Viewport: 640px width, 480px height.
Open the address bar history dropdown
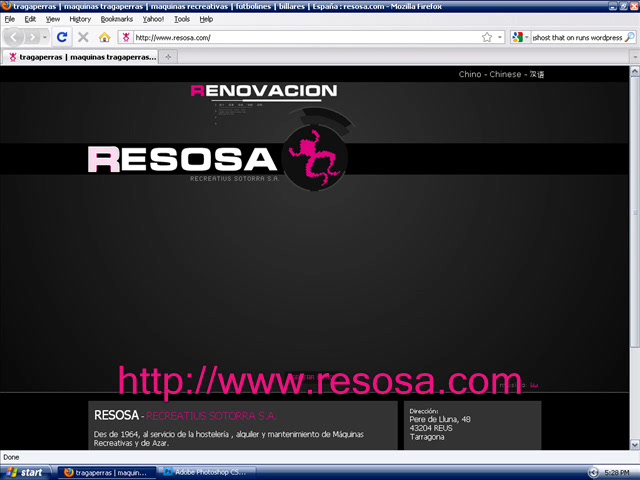coord(500,38)
